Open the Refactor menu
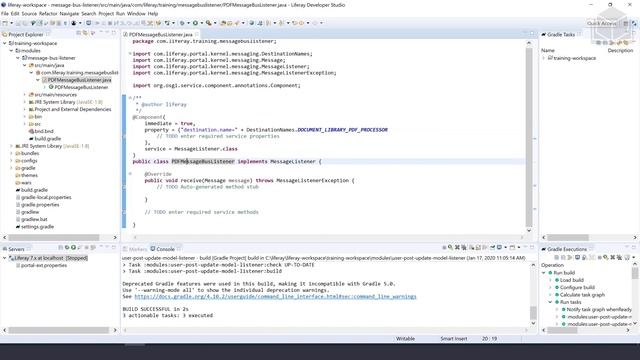640x360 pixels. coord(48,13)
